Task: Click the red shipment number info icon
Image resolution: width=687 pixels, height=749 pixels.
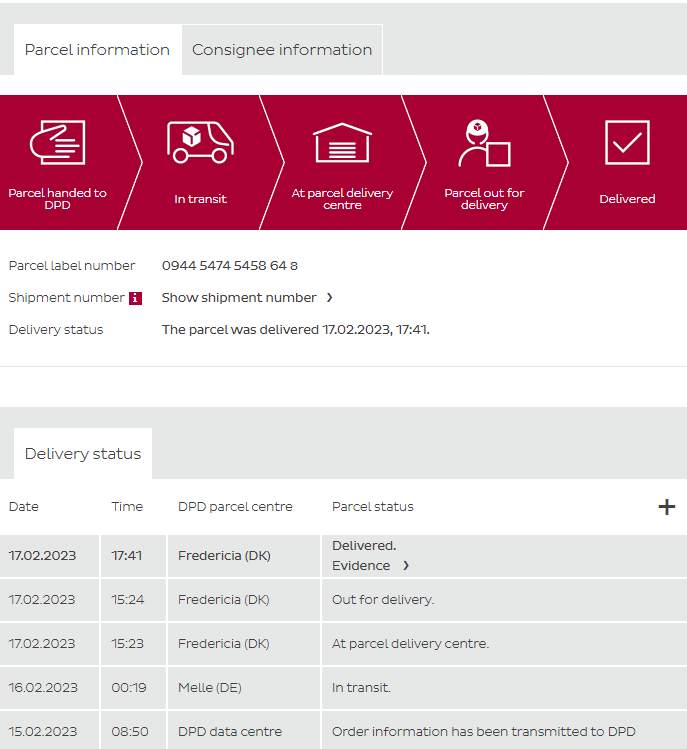Action: (135, 298)
